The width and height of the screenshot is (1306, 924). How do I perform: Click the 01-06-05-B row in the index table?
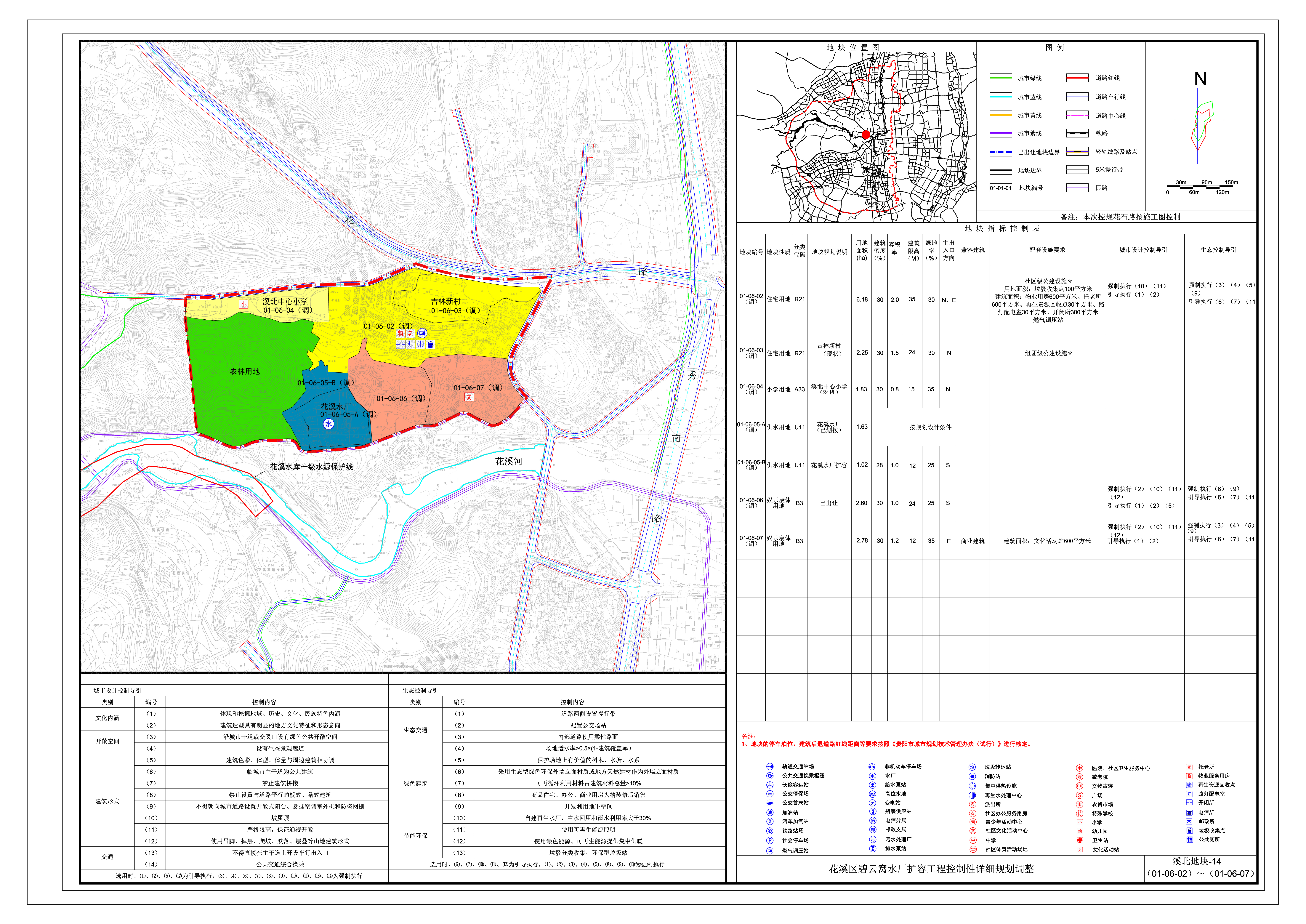(x=751, y=465)
